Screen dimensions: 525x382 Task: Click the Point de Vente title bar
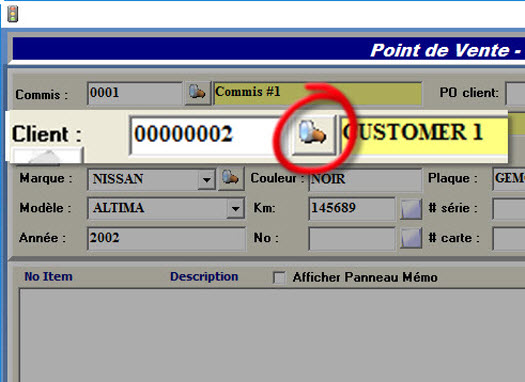[x=269, y=49]
